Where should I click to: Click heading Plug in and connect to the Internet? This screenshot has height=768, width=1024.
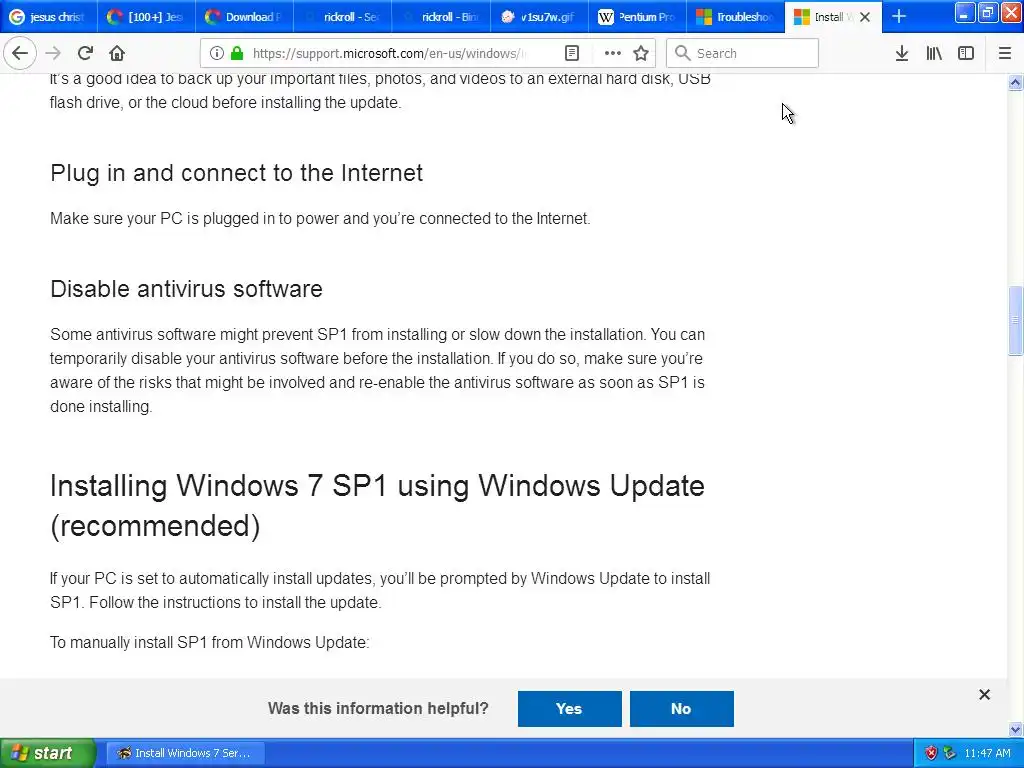point(236,173)
